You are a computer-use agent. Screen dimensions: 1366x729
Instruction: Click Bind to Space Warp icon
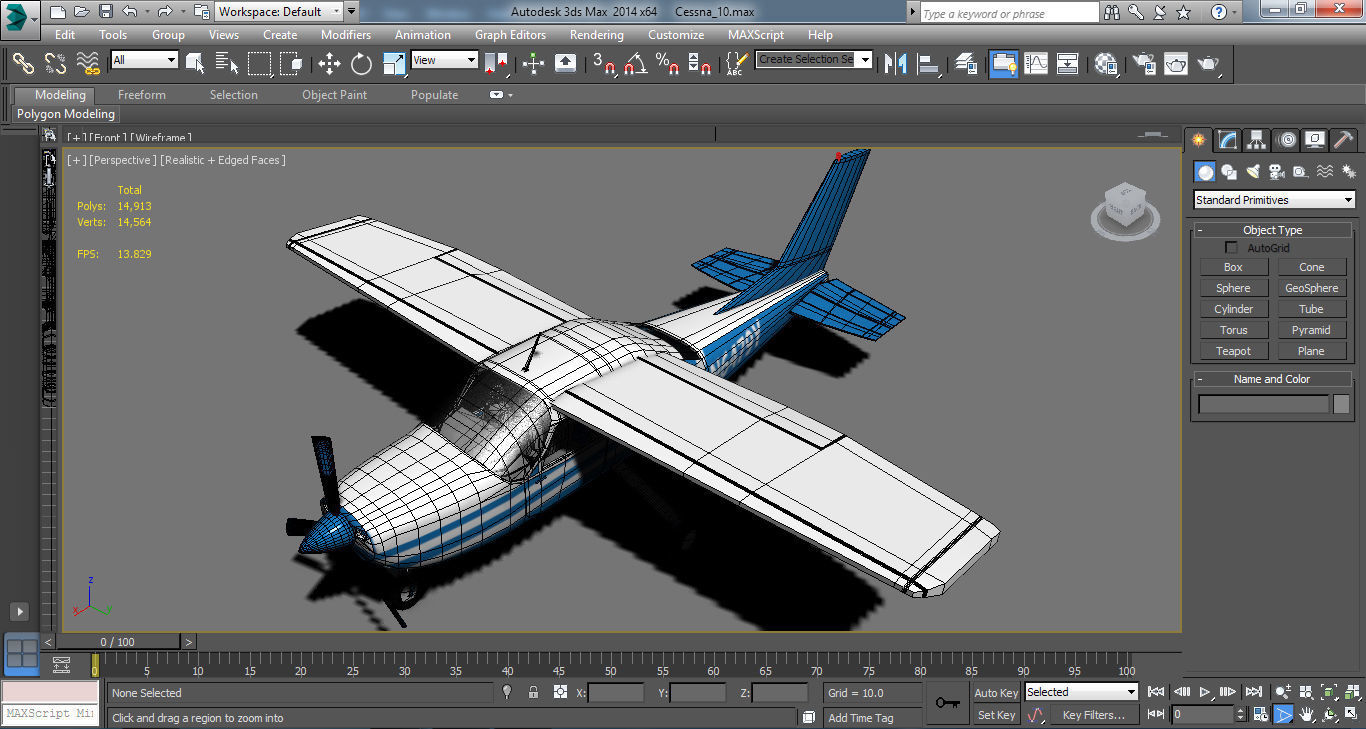click(88, 64)
